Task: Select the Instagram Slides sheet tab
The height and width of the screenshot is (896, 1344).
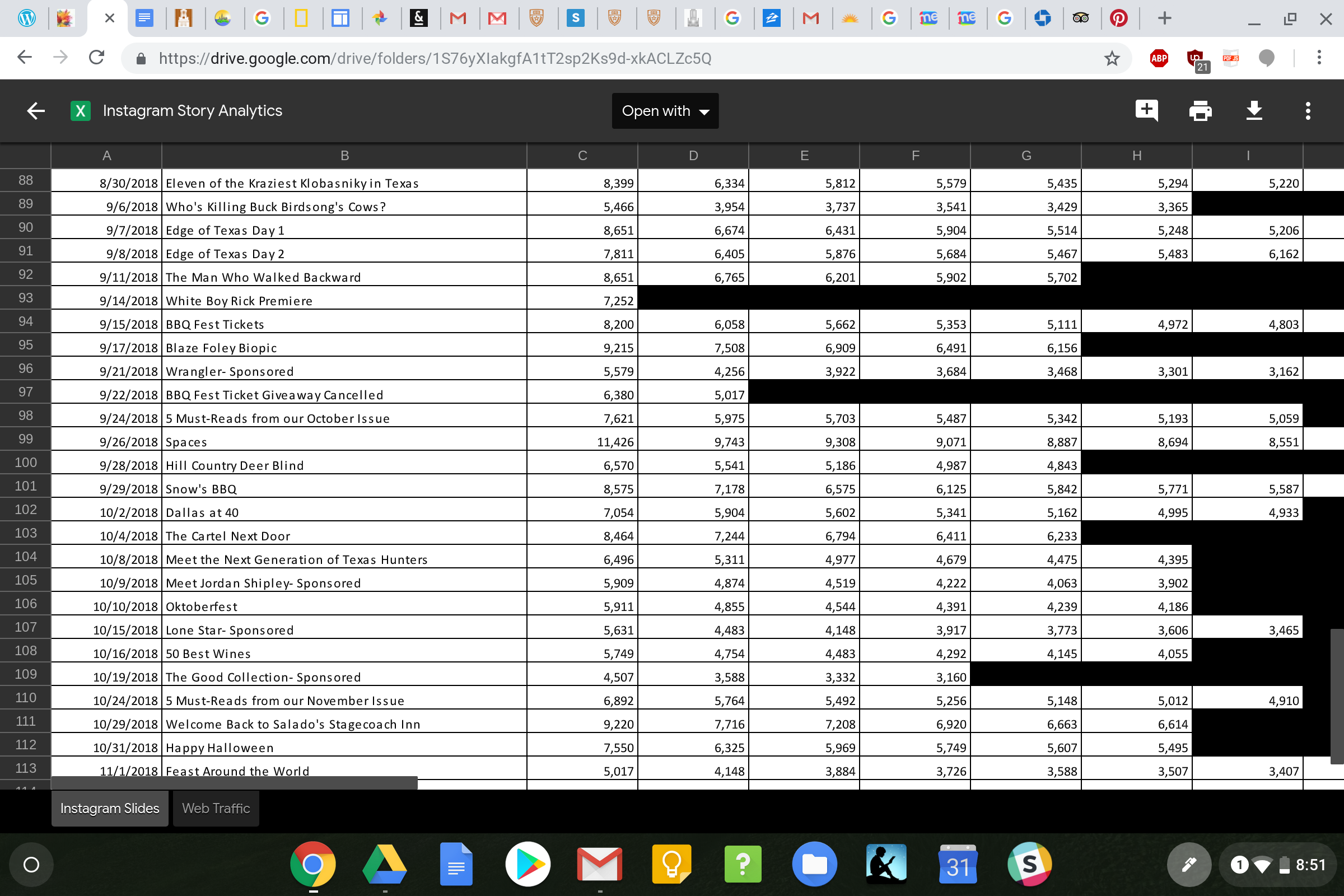Action: 110,808
